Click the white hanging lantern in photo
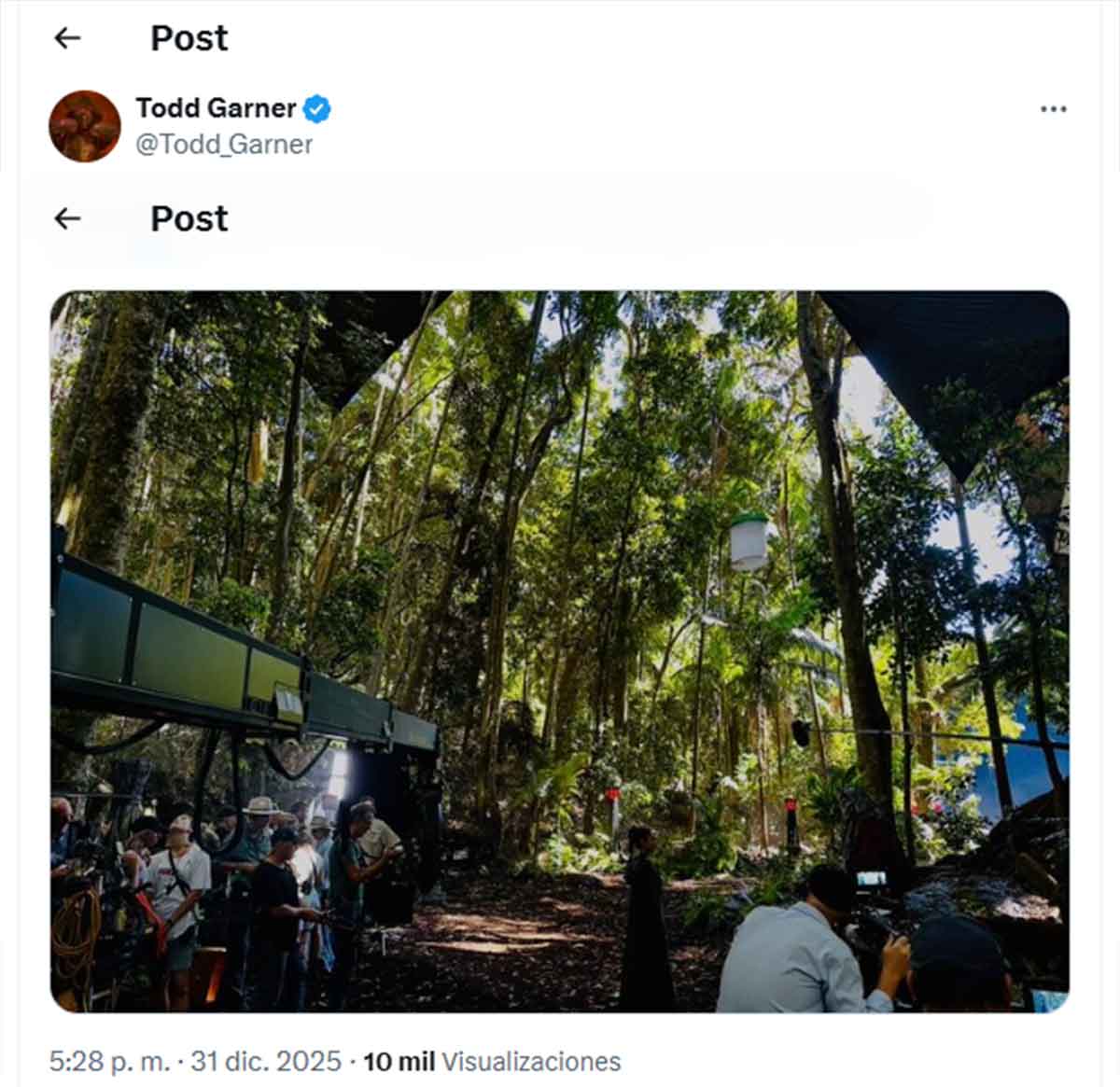This screenshot has width=1120, height=1087. [x=749, y=541]
